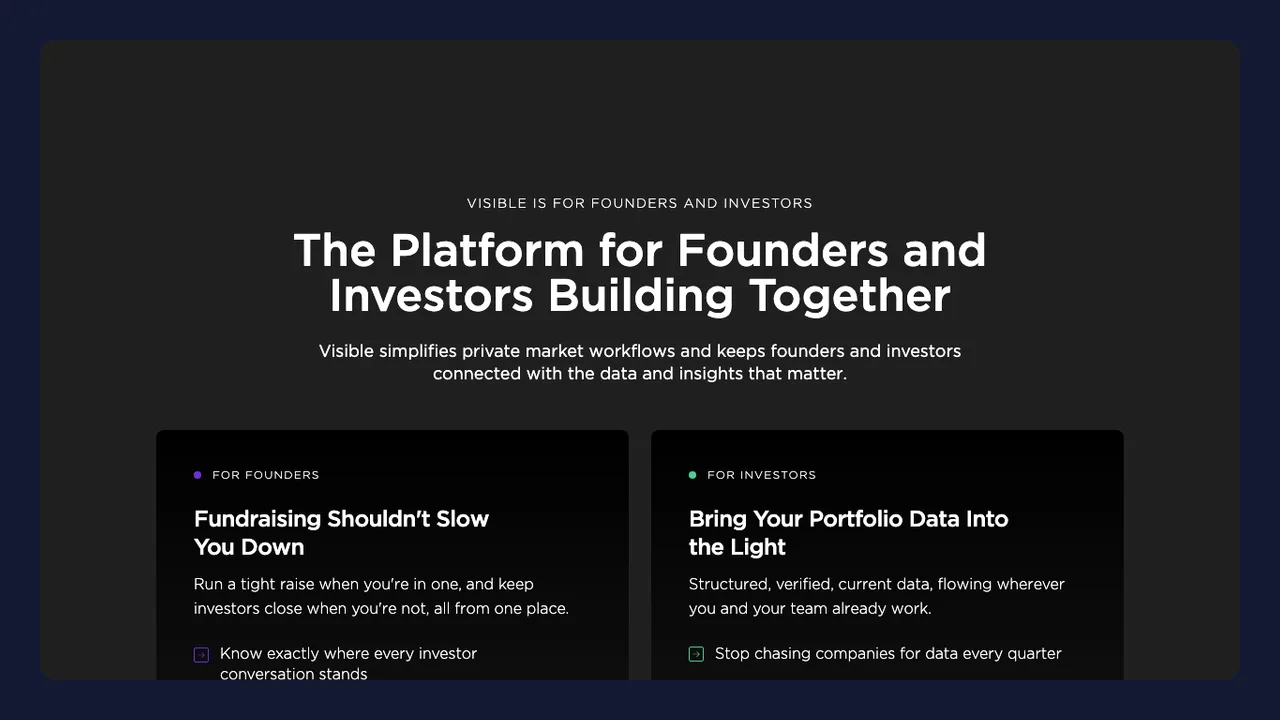The height and width of the screenshot is (720, 1280).
Task: Click the Run a tight raise description line
Action: [364, 584]
